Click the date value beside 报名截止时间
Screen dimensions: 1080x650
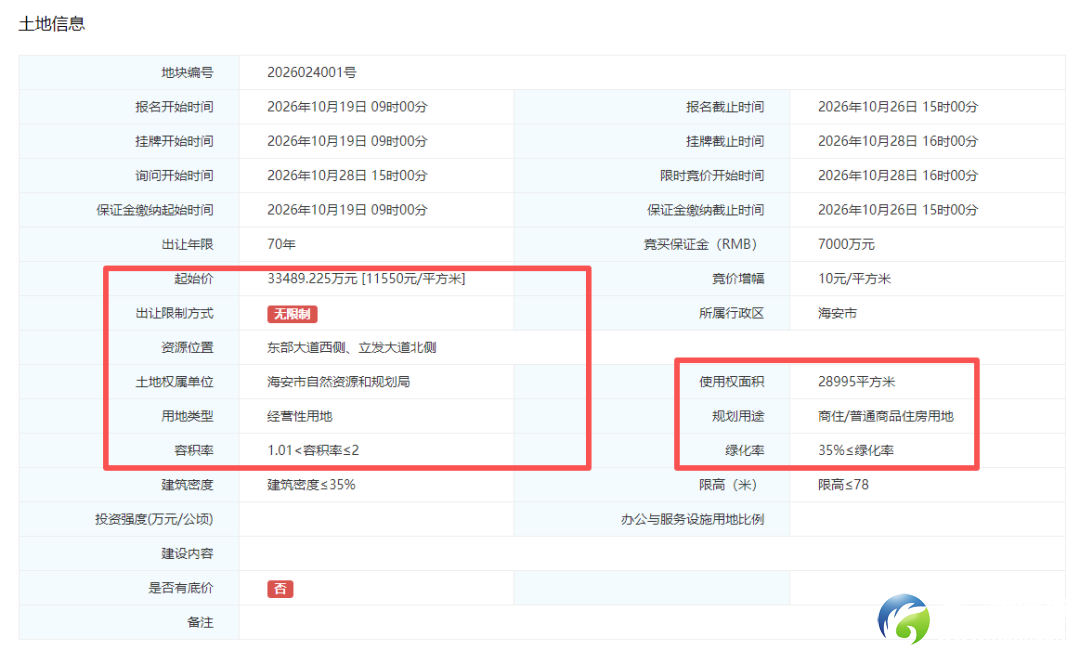pyautogui.click(x=898, y=107)
